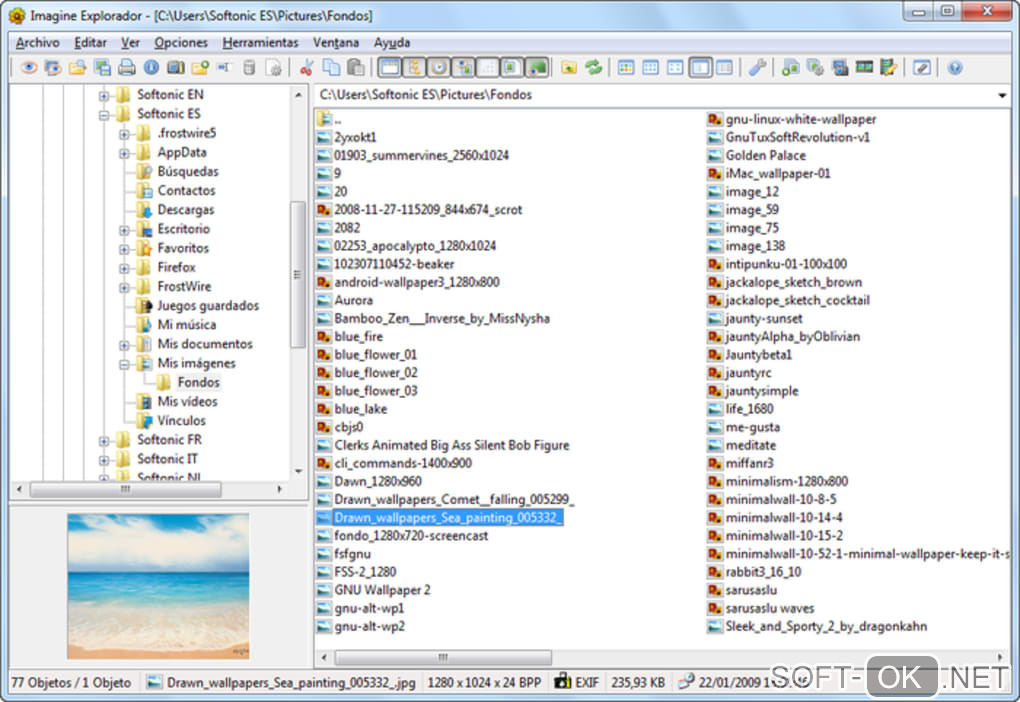Open the Ver menu

(x=130, y=42)
